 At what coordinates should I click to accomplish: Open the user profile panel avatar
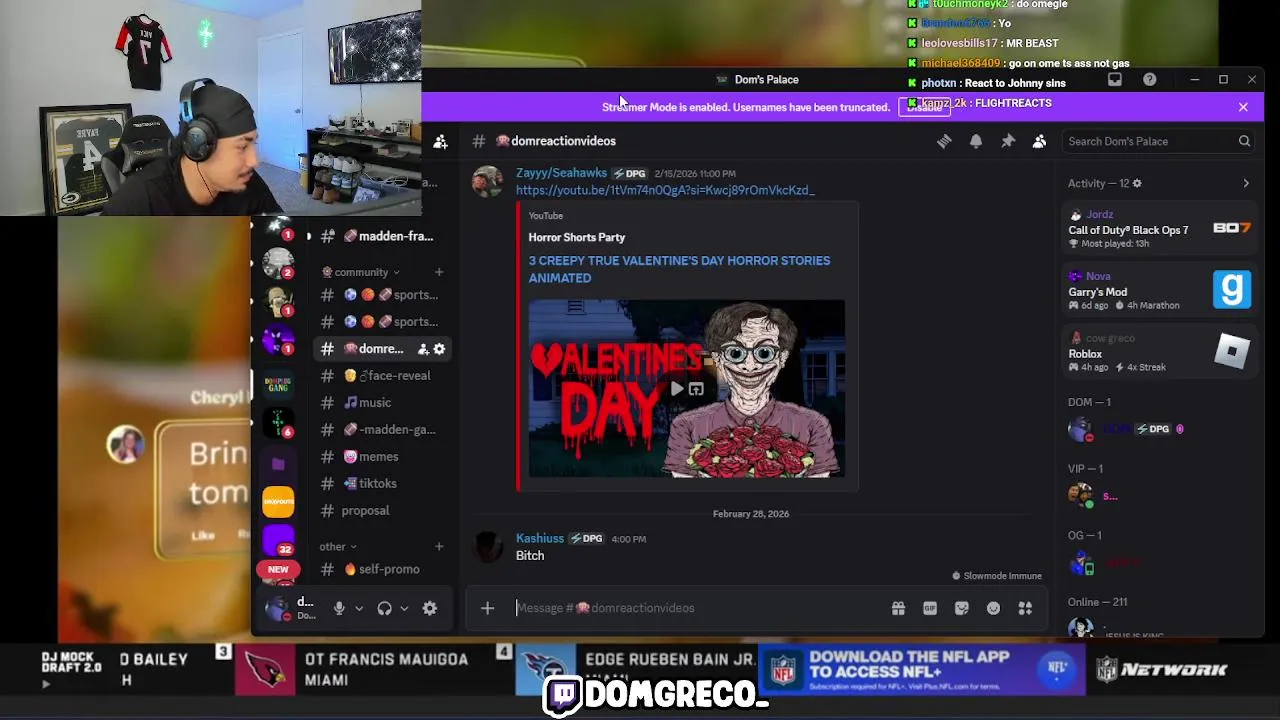(x=278, y=607)
